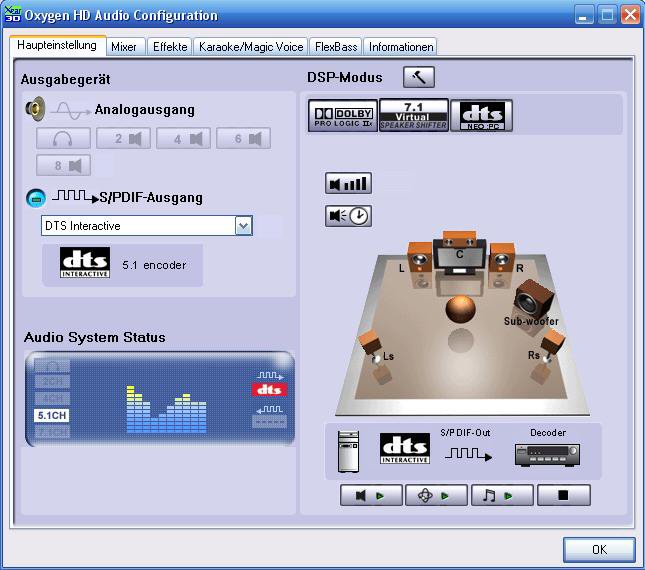Play the speaker test sound
Image resolution: width=645 pixels, height=570 pixels.
click(371, 495)
